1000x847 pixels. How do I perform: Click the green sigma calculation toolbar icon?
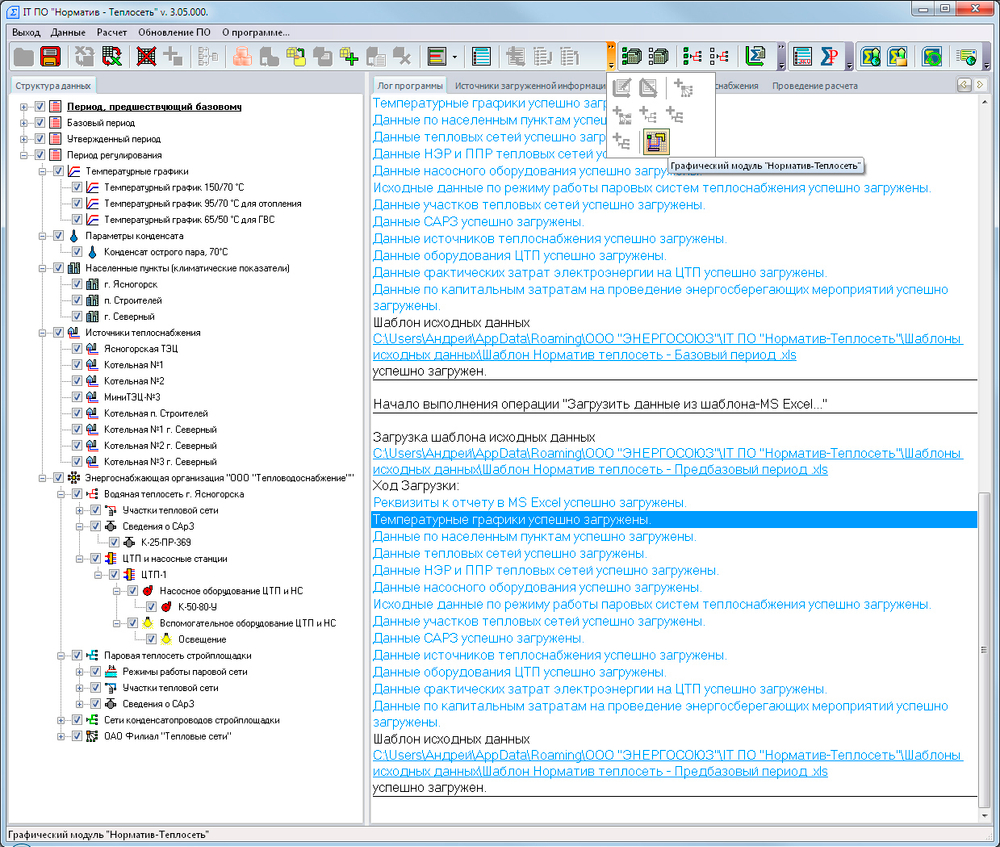[x=757, y=56]
